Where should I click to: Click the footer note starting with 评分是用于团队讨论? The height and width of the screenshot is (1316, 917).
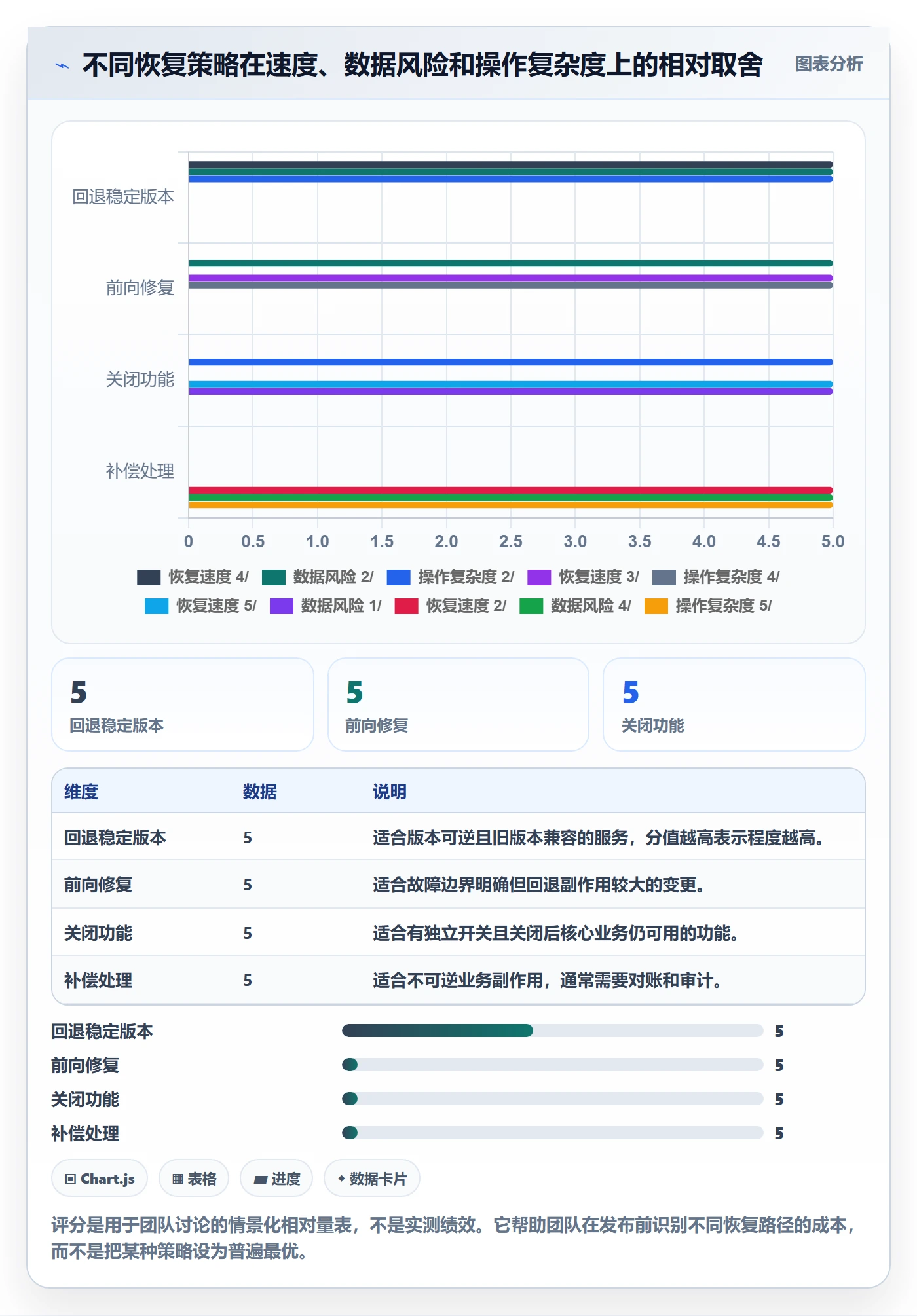pos(453,1238)
